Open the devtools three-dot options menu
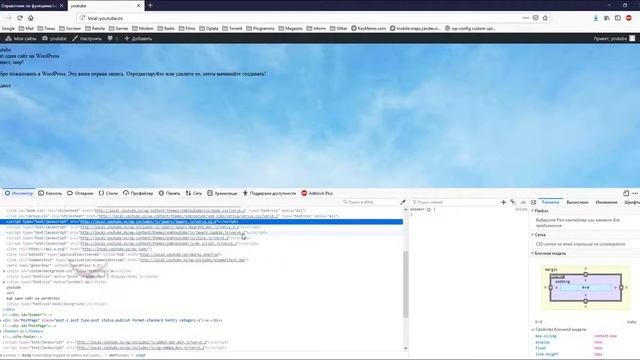This screenshot has height=360, width=640. point(635,193)
